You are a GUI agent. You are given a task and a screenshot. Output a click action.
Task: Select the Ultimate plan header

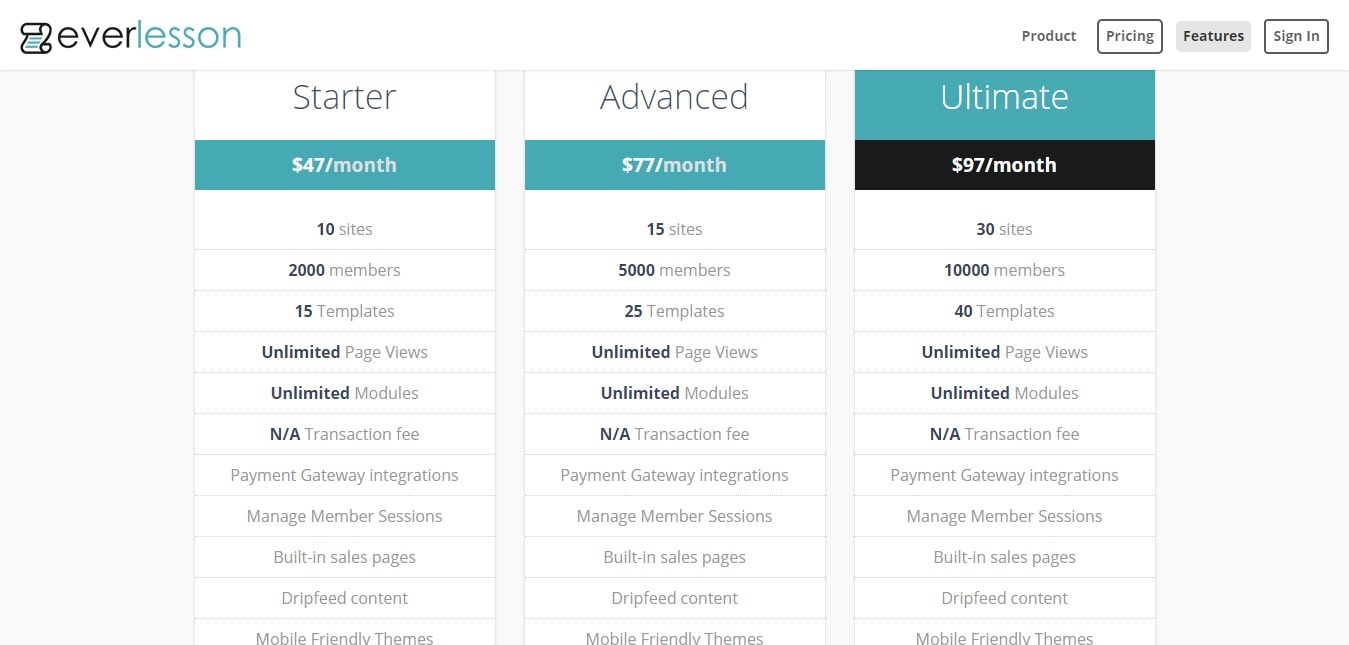(1004, 104)
